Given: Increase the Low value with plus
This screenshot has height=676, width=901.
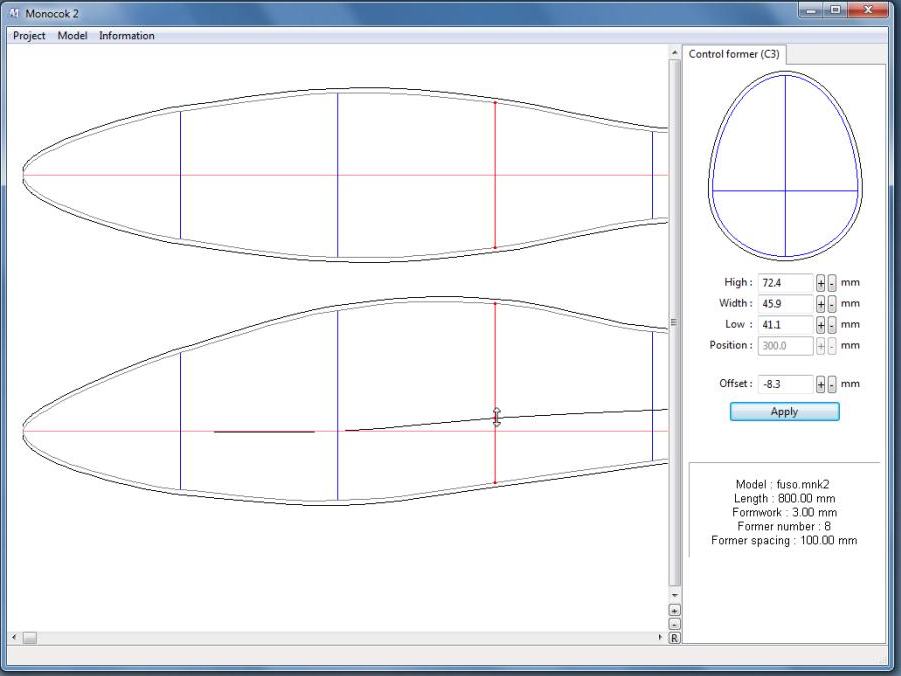Looking at the screenshot, I should (x=821, y=325).
